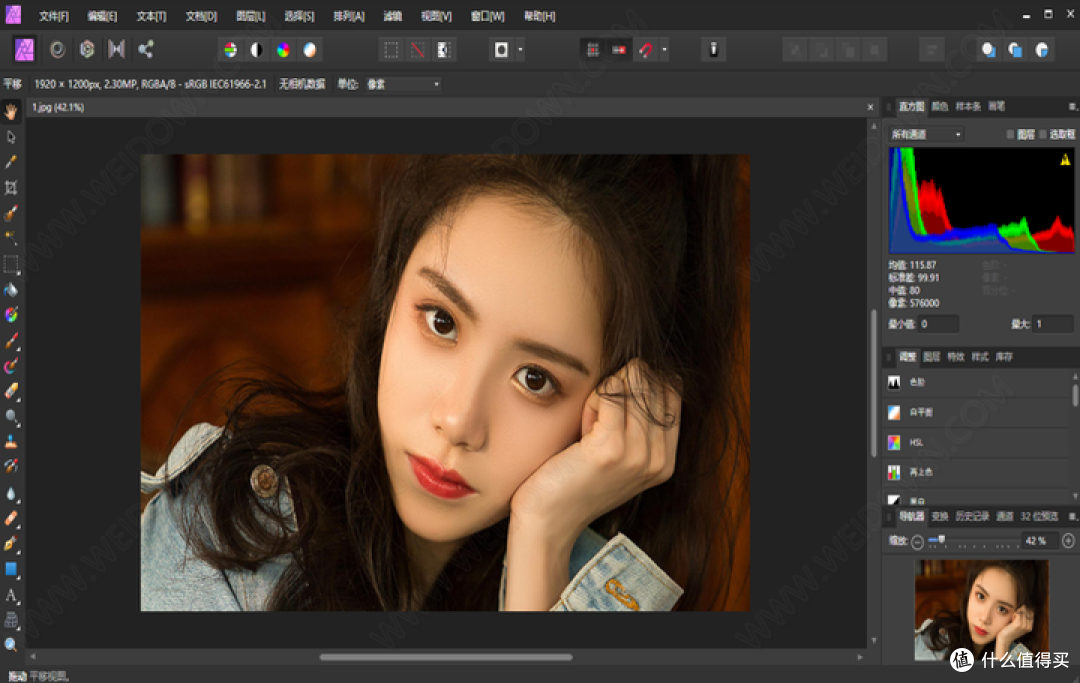Open the 滤镜 menu

393,16
